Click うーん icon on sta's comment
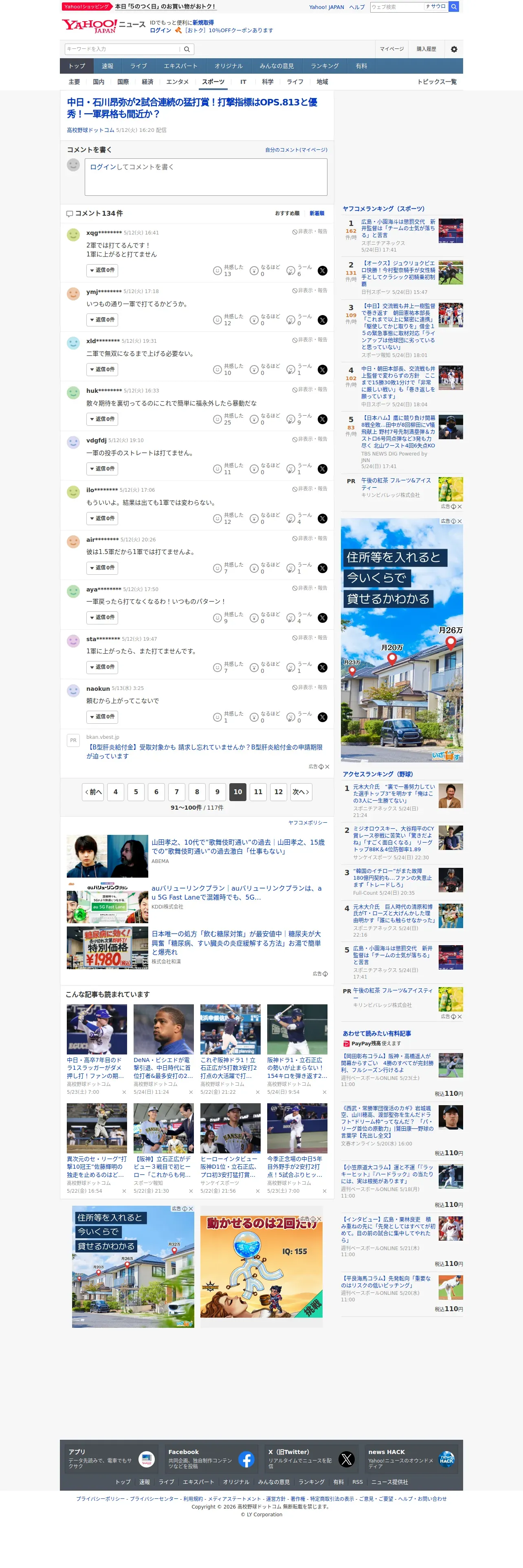The height and width of the screenshot is (1568, 523). click(x=291, y=668)
